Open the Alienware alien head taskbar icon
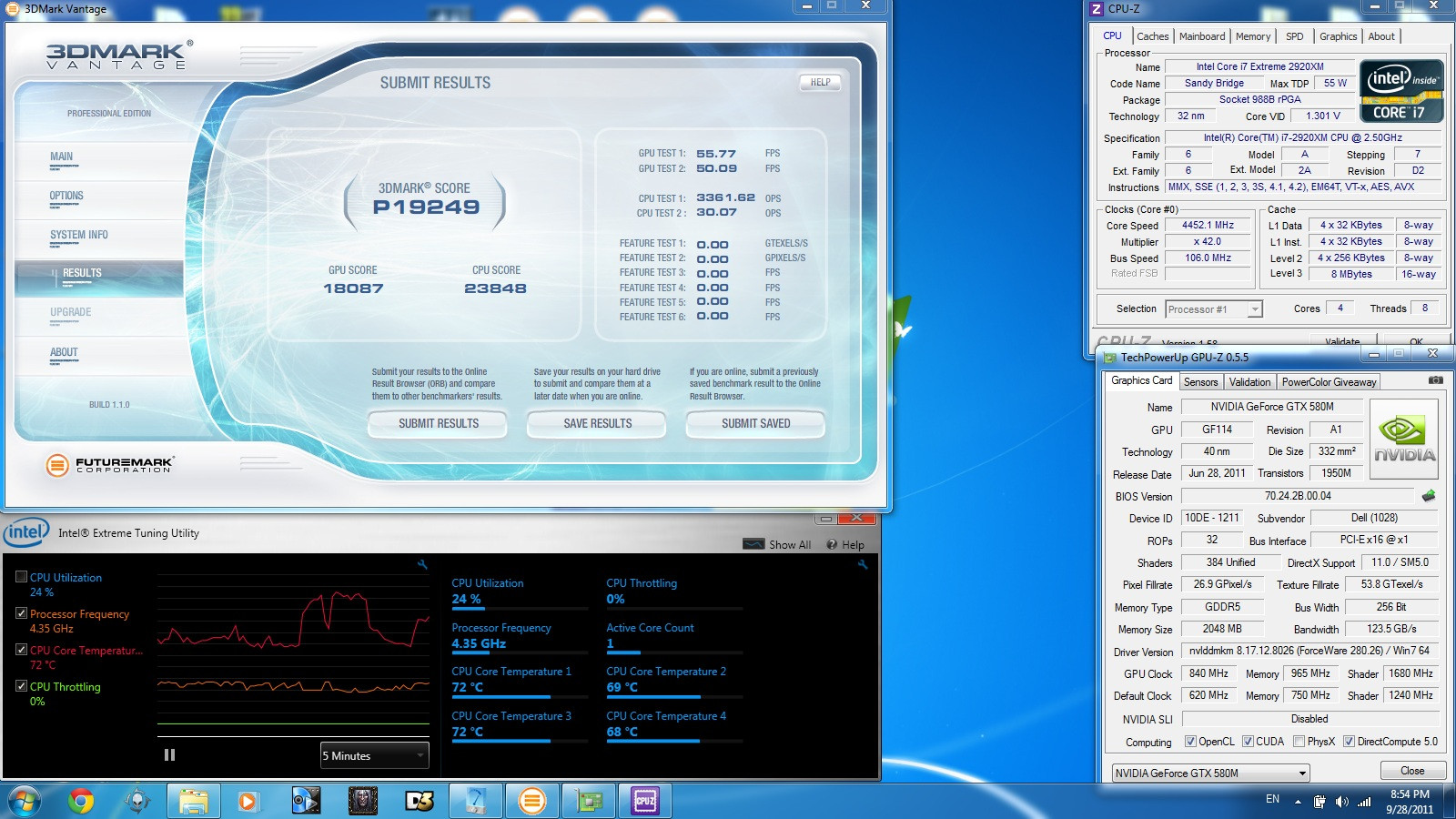The width and height of the screenshot is (1456, 819). click(137, 801)
